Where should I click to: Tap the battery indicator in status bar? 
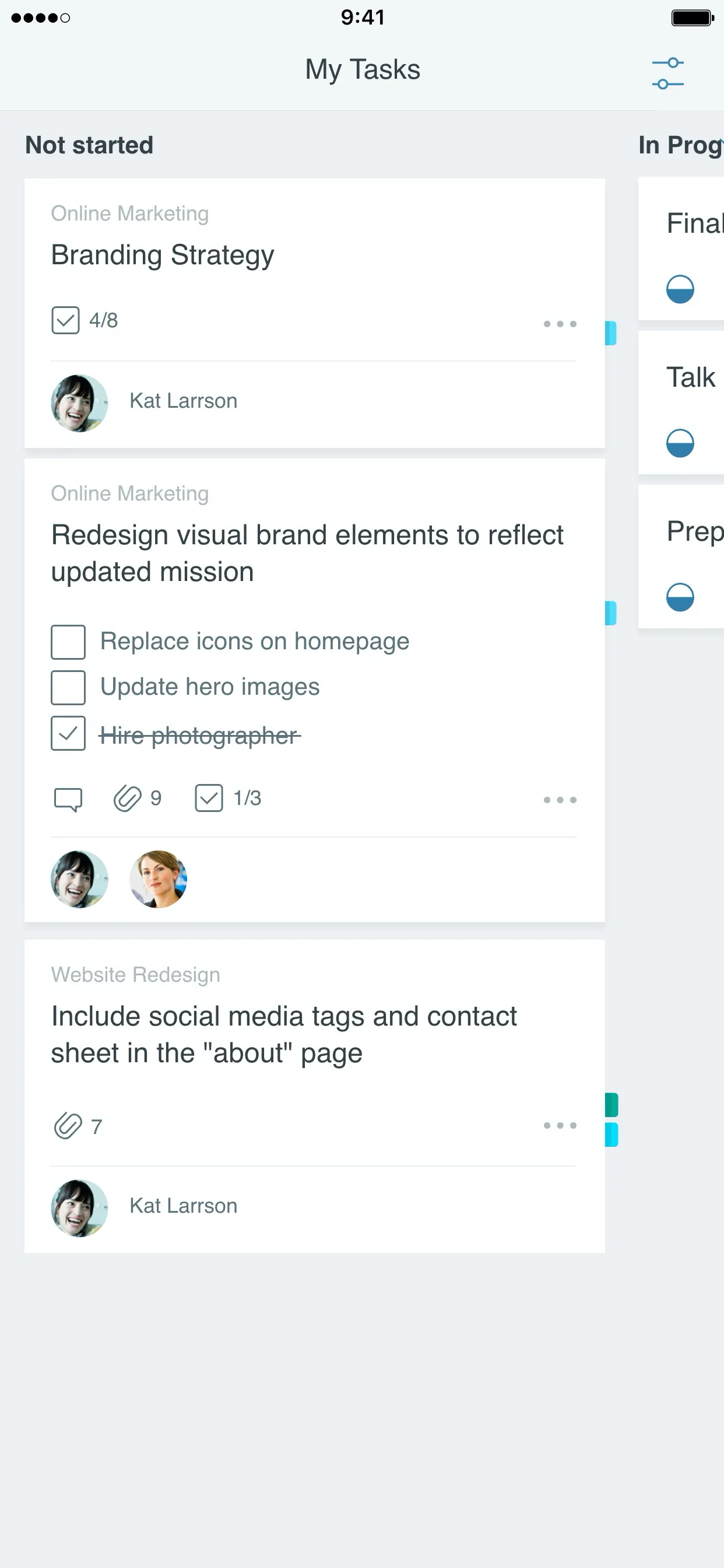pyautogui.click(x=693, y=17)
